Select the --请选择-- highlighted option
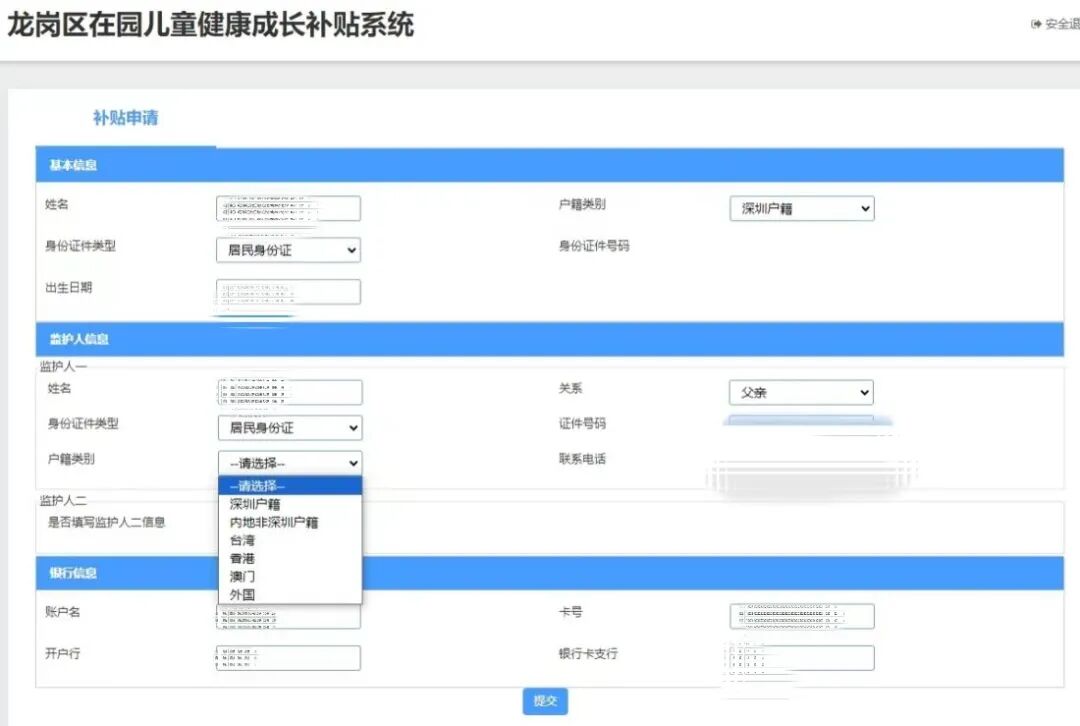The height and width of the screenshot is (726, 1080). coord(257,486)
